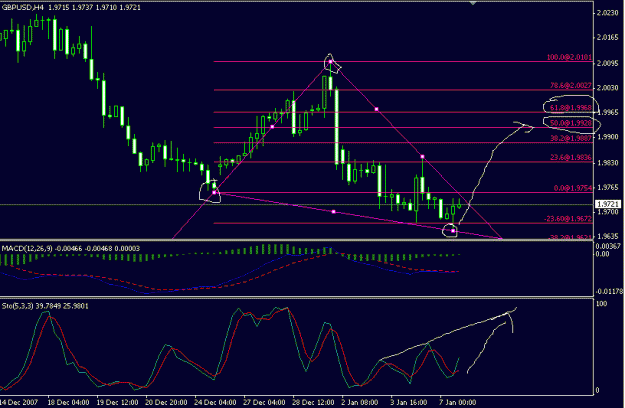Click the trendline handle at the latest swing low
This screenshot has width=625, height=408.
(x=453, y=231)
